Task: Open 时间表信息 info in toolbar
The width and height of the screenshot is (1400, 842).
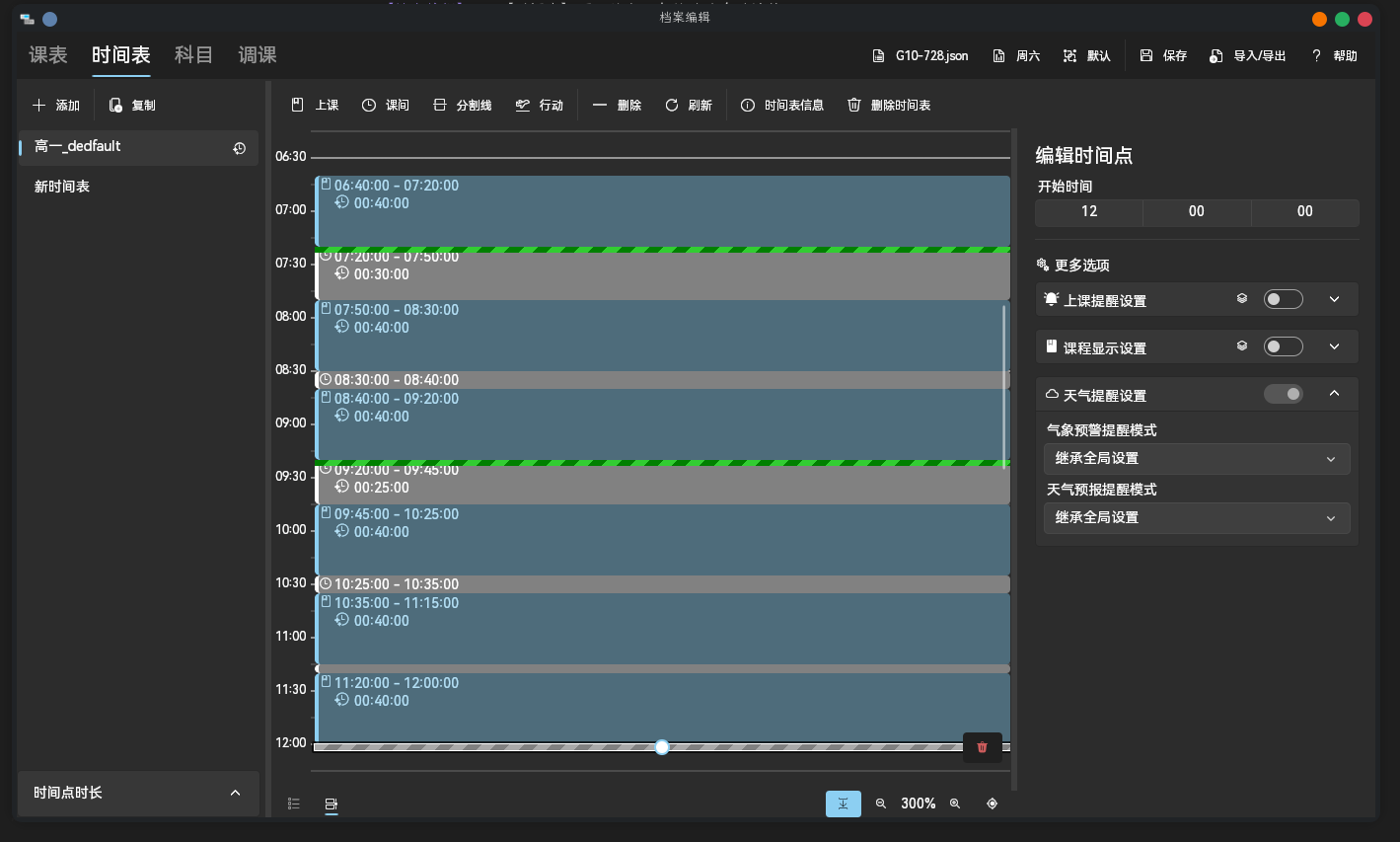Action: (x=782, y=105)
